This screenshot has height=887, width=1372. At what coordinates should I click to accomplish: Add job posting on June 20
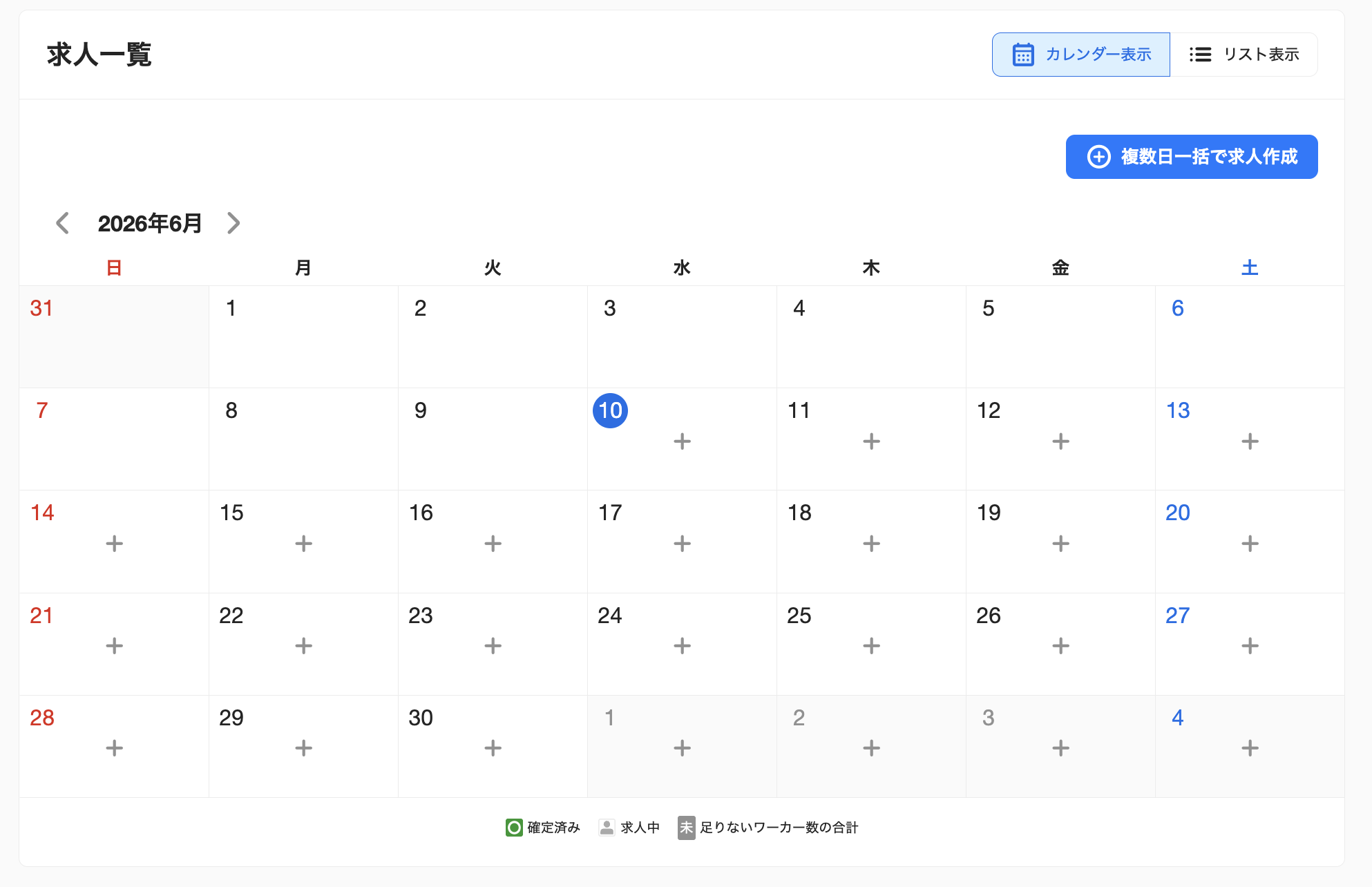click(x=1250, y=544)
